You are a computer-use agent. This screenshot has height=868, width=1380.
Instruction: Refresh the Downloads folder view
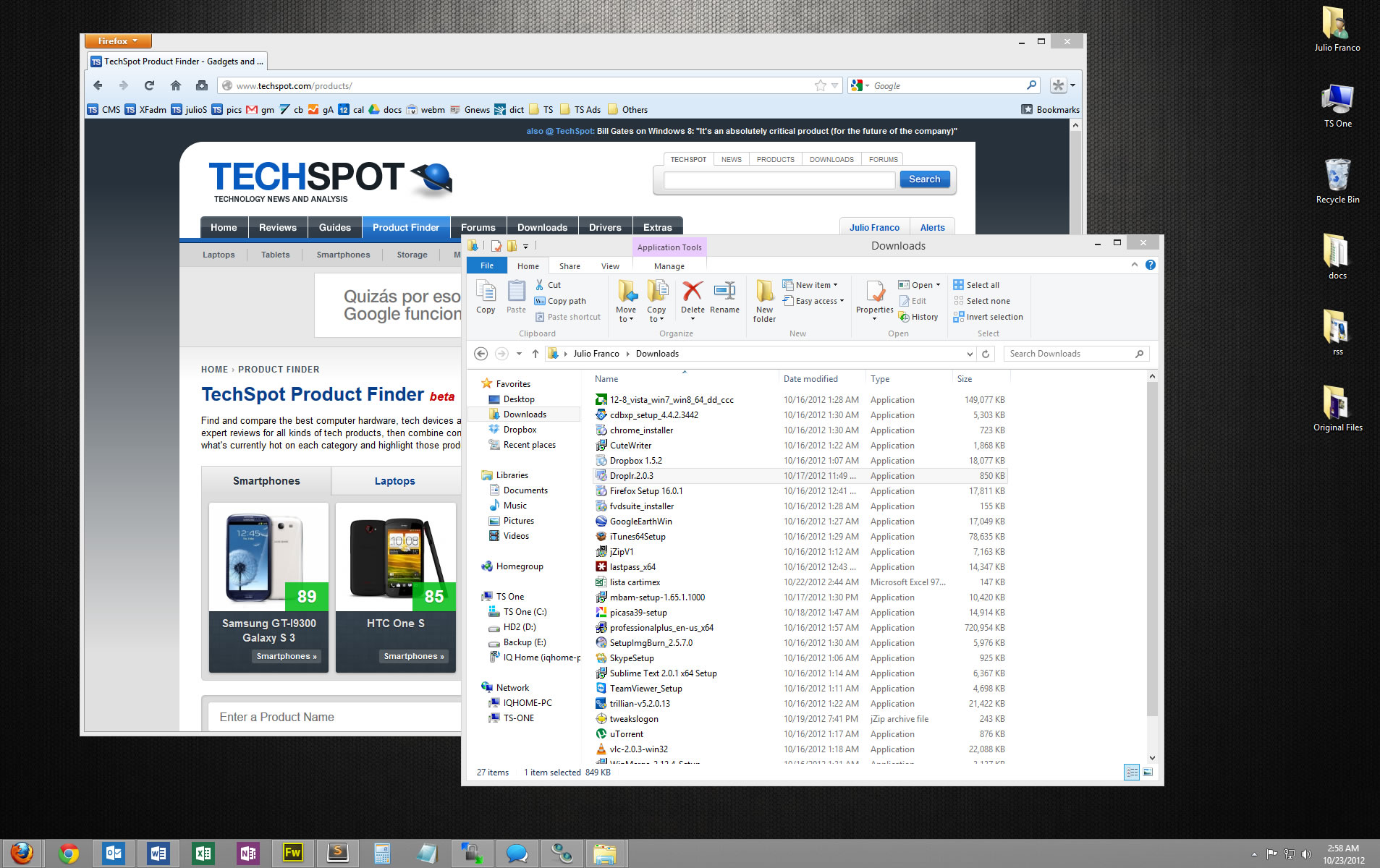pyautogui.click(x=986, y=354)
